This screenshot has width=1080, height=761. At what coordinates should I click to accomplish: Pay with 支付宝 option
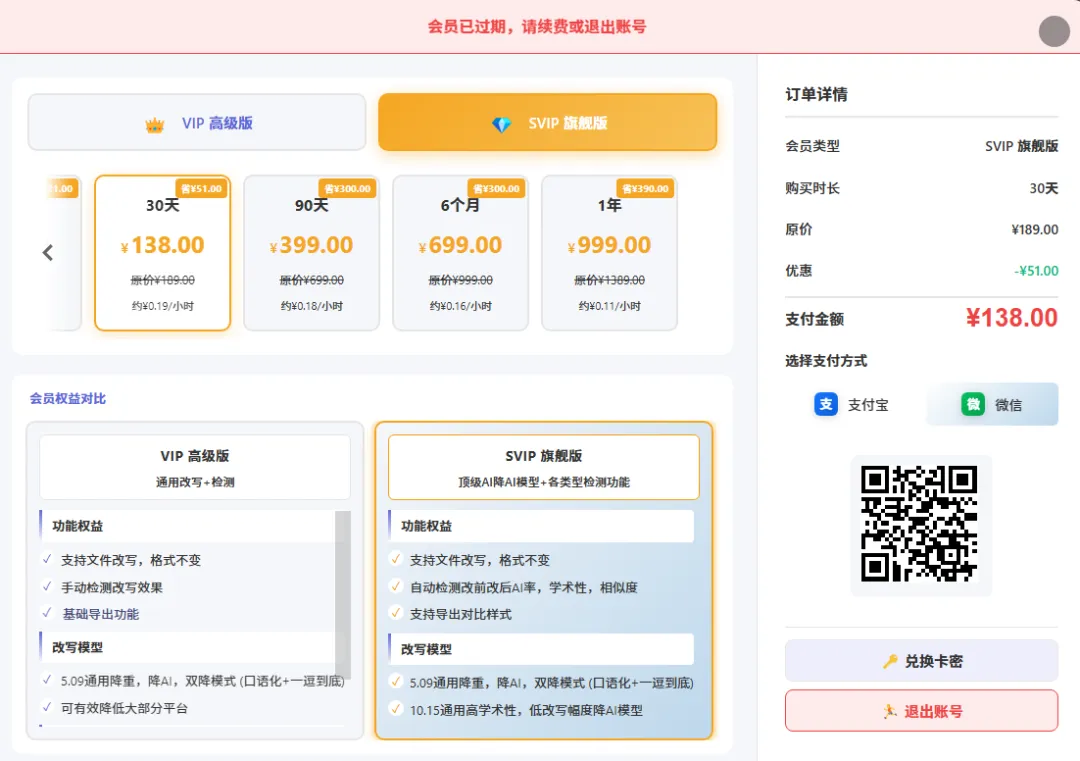tap(851, 404)
